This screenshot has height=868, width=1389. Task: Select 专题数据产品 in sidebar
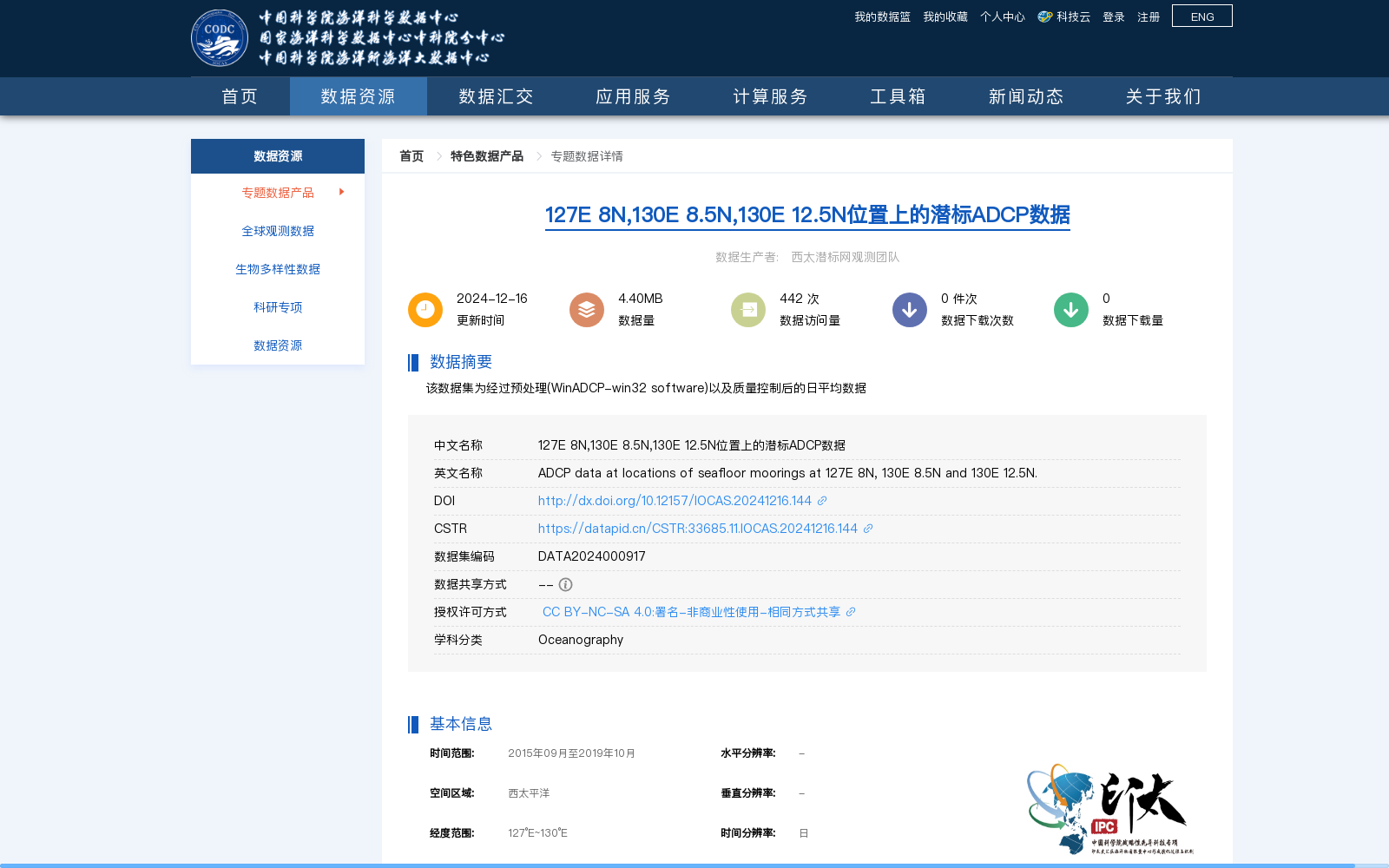tap(278, 193)
